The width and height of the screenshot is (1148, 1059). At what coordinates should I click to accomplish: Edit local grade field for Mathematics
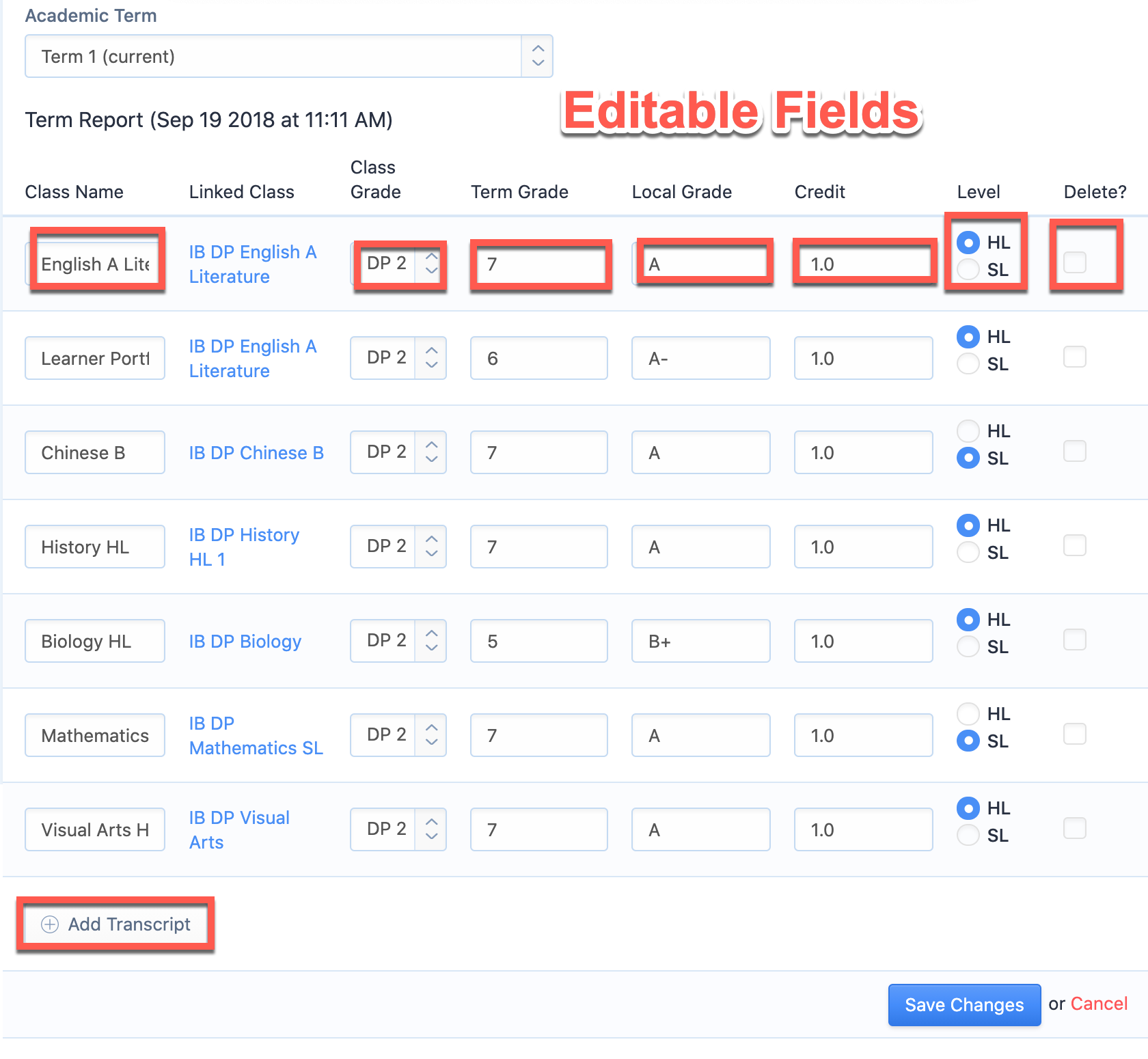[x=701, y=735]
